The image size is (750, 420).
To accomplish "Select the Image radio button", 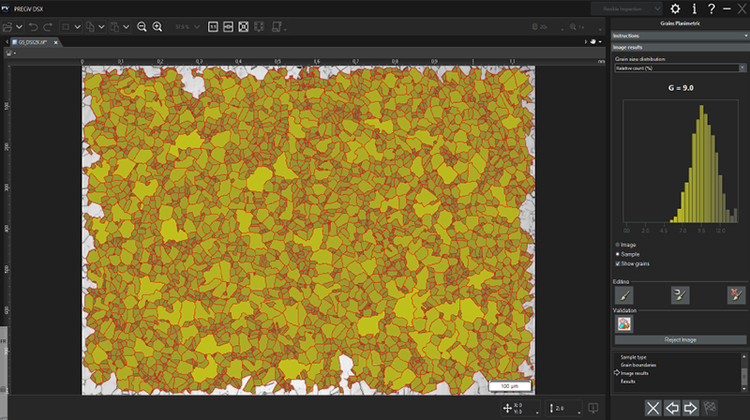I will click(x=617, y=244).
